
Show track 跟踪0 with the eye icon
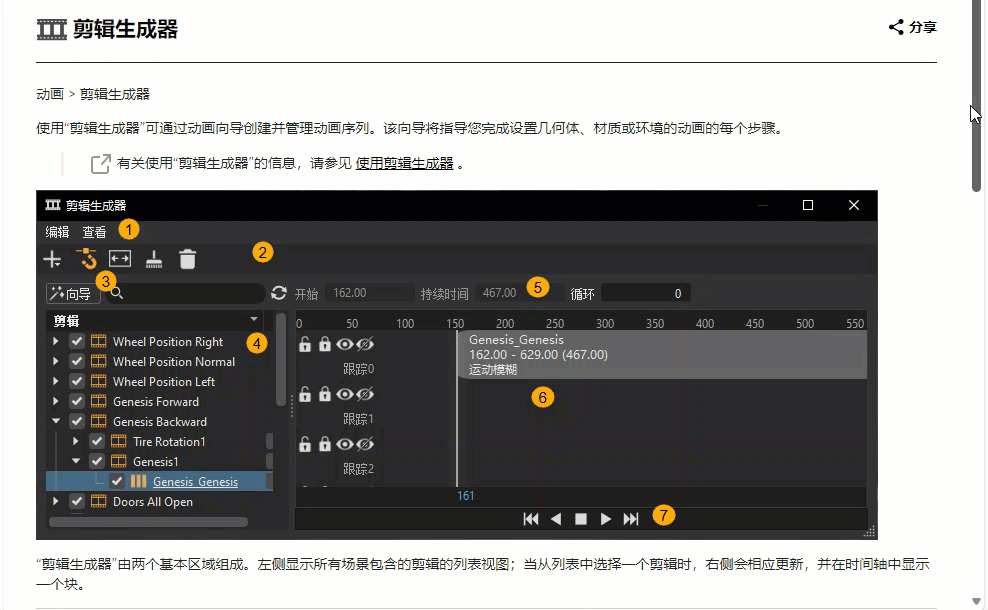coord(345,344)
